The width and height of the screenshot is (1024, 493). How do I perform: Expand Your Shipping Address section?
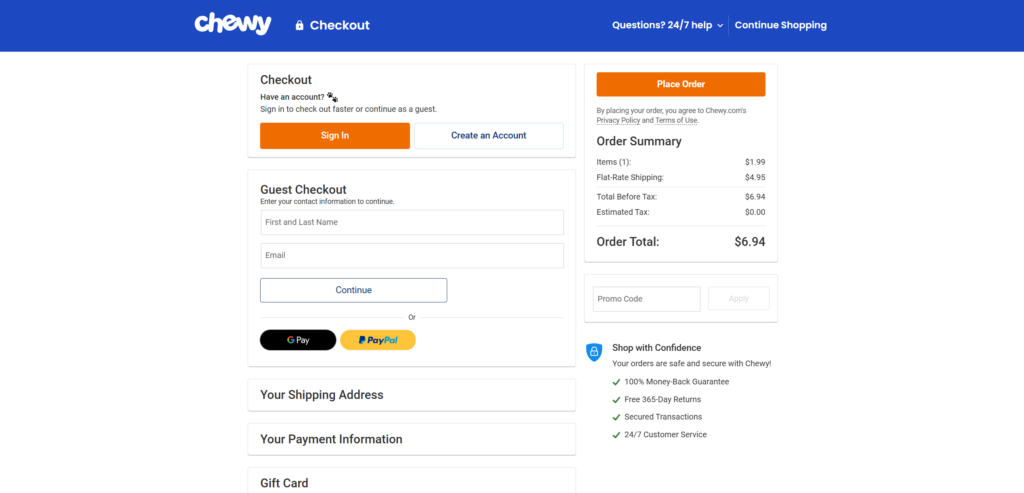click(x=411, y=395)
